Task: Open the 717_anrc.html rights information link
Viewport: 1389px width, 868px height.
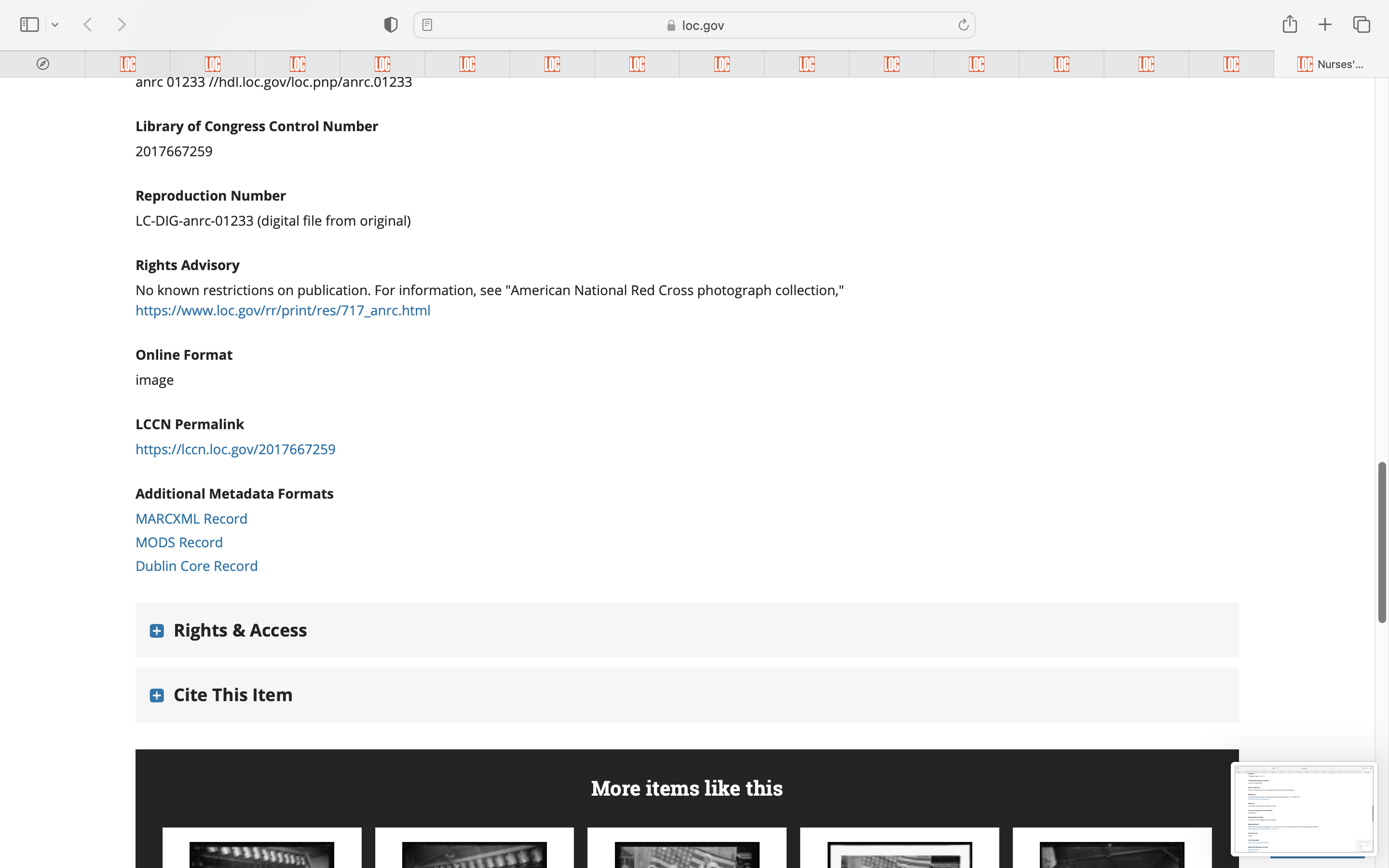Action: 283,311
